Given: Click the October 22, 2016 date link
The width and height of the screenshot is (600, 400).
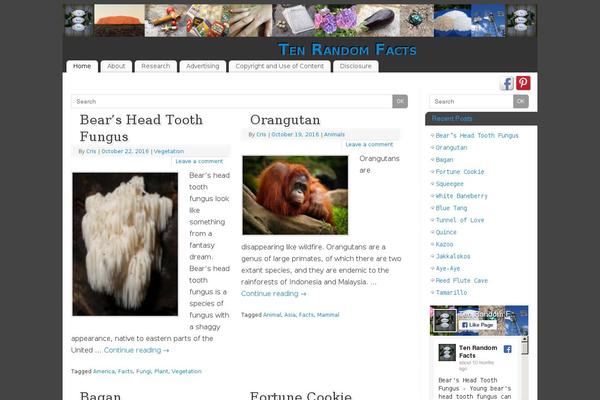Looking at the screenshot, I should tap(125, 151).
